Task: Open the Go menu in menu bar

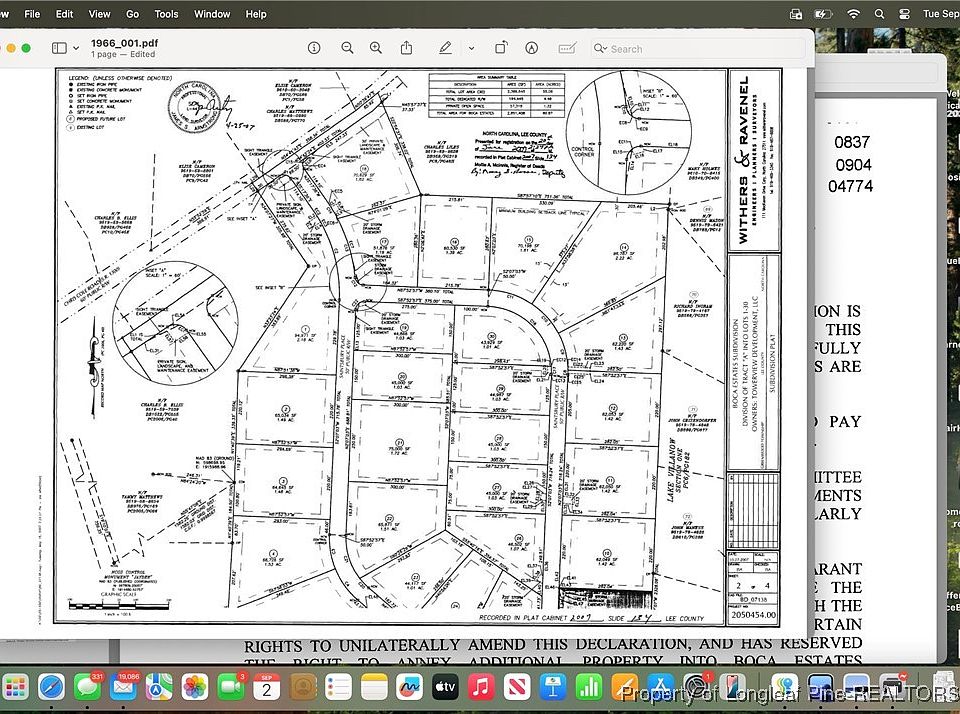Action: [132, 14]
